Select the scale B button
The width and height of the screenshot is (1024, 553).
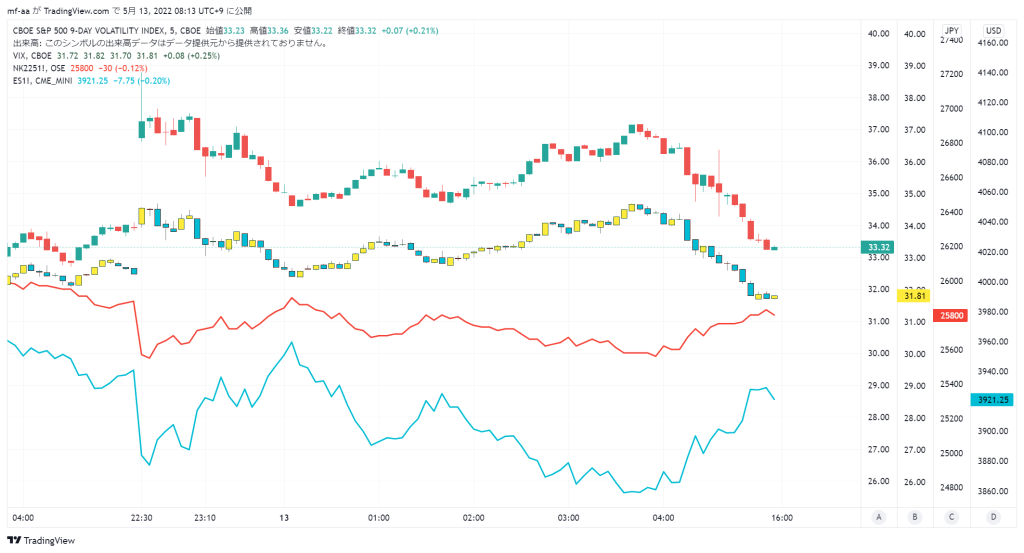[x=914, y=517]
